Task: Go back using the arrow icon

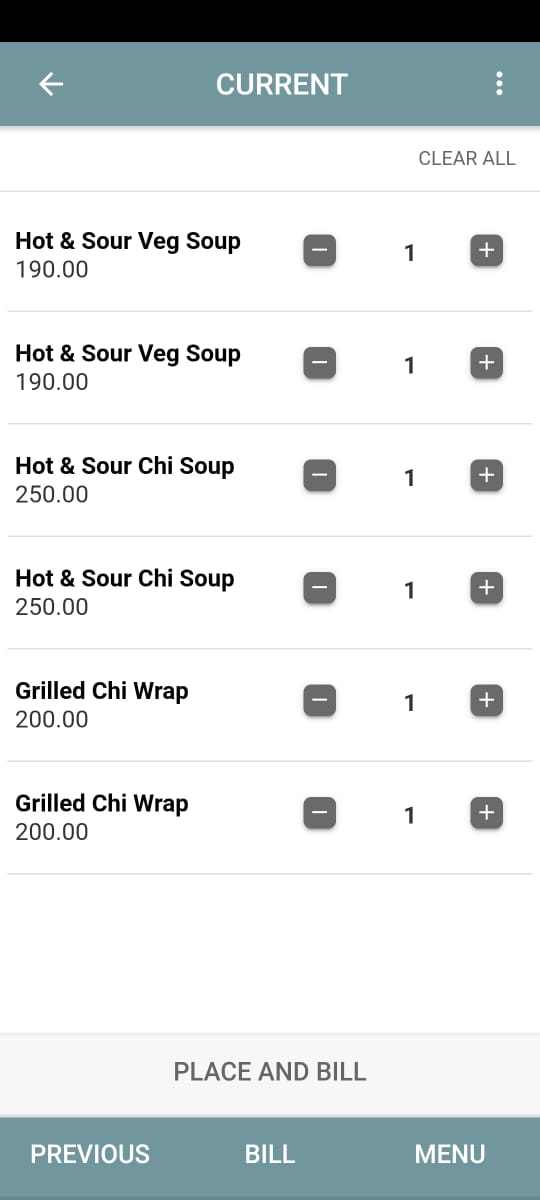Action: pyautogui.click(x=51, y=84)
